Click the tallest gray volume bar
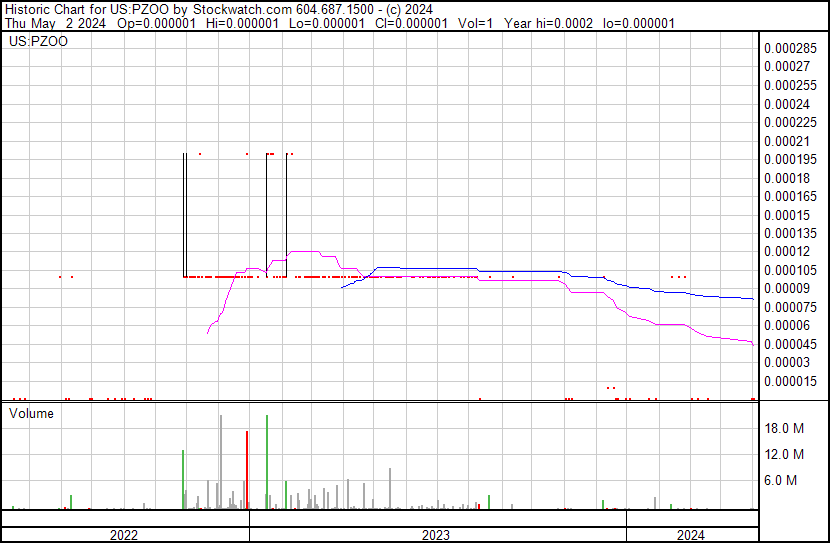 tap(221, 462)
